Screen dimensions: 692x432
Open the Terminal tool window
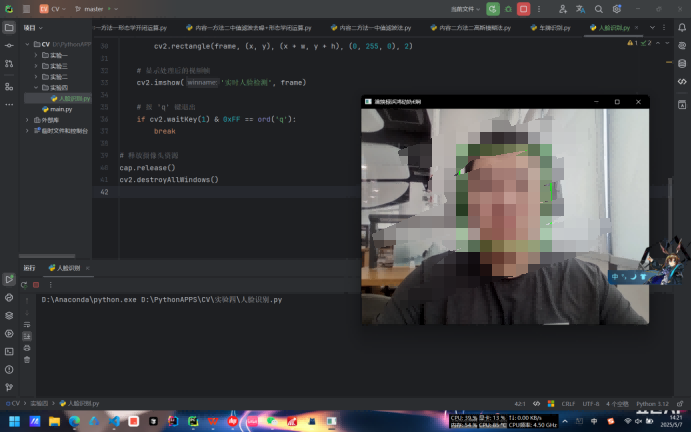tap(9, 352)
